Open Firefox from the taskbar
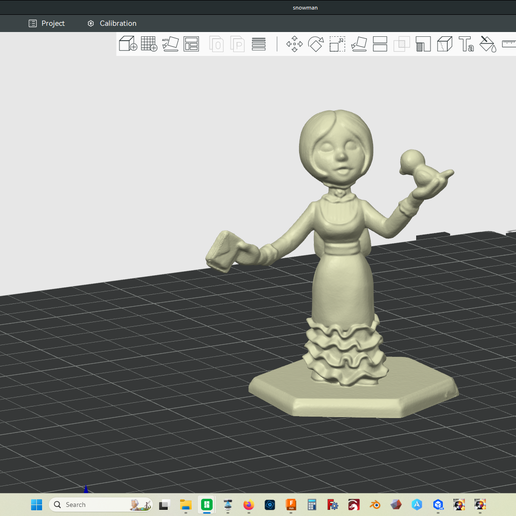Screen dimensions: 516x516 click(x=248, y=505)
